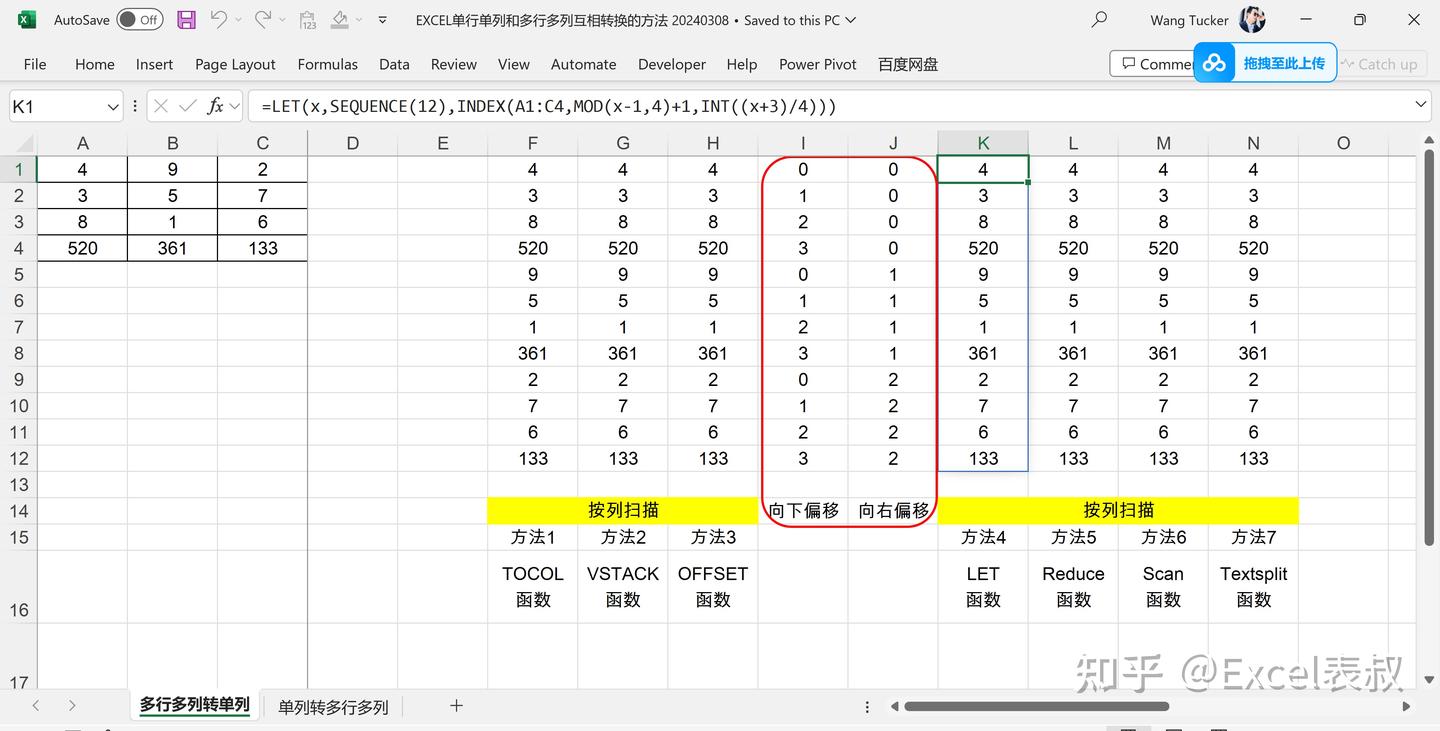Expand the Name Box dropdown arrow
The image size is (1440, 731).
[x=112, y=106]
